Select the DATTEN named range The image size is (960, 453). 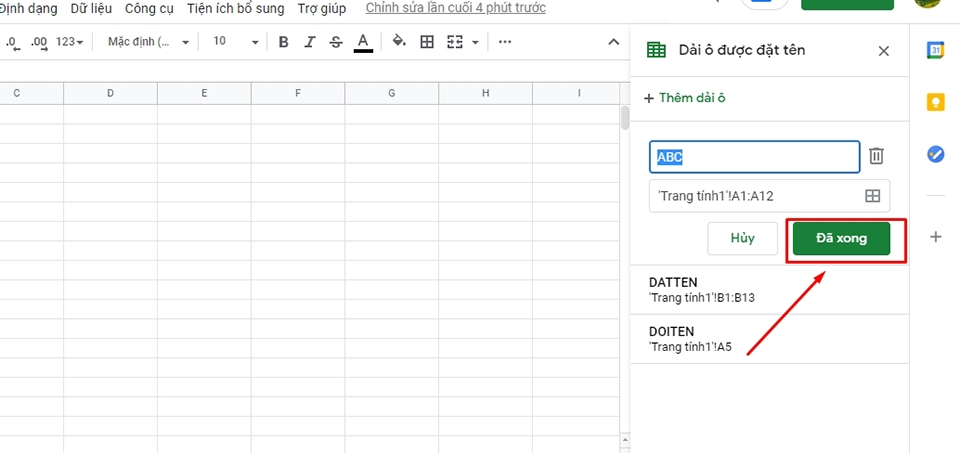[770, 290]
